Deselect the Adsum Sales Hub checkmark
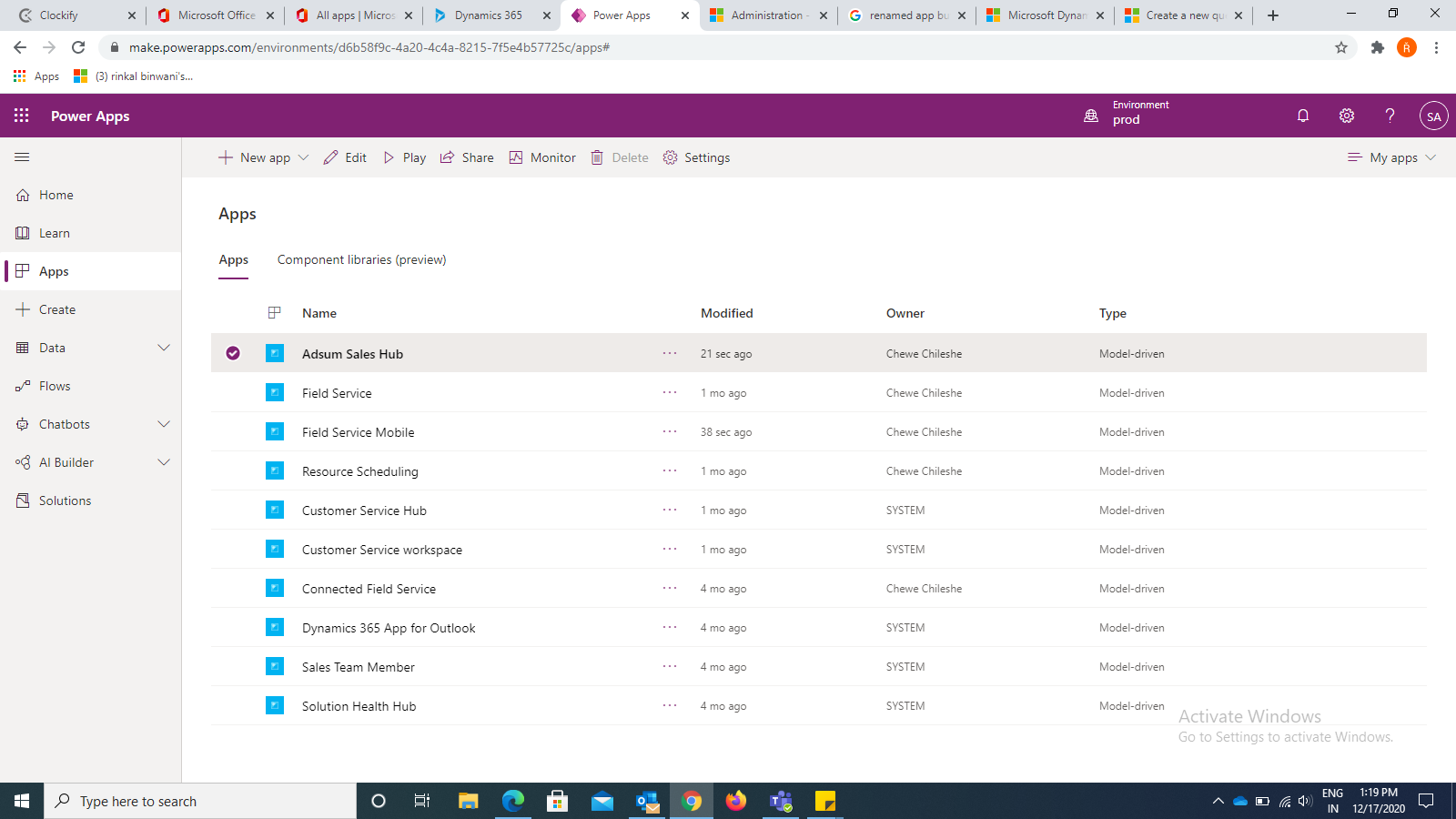The width and height of the screenshot is (1456, 819). (233, 353)
